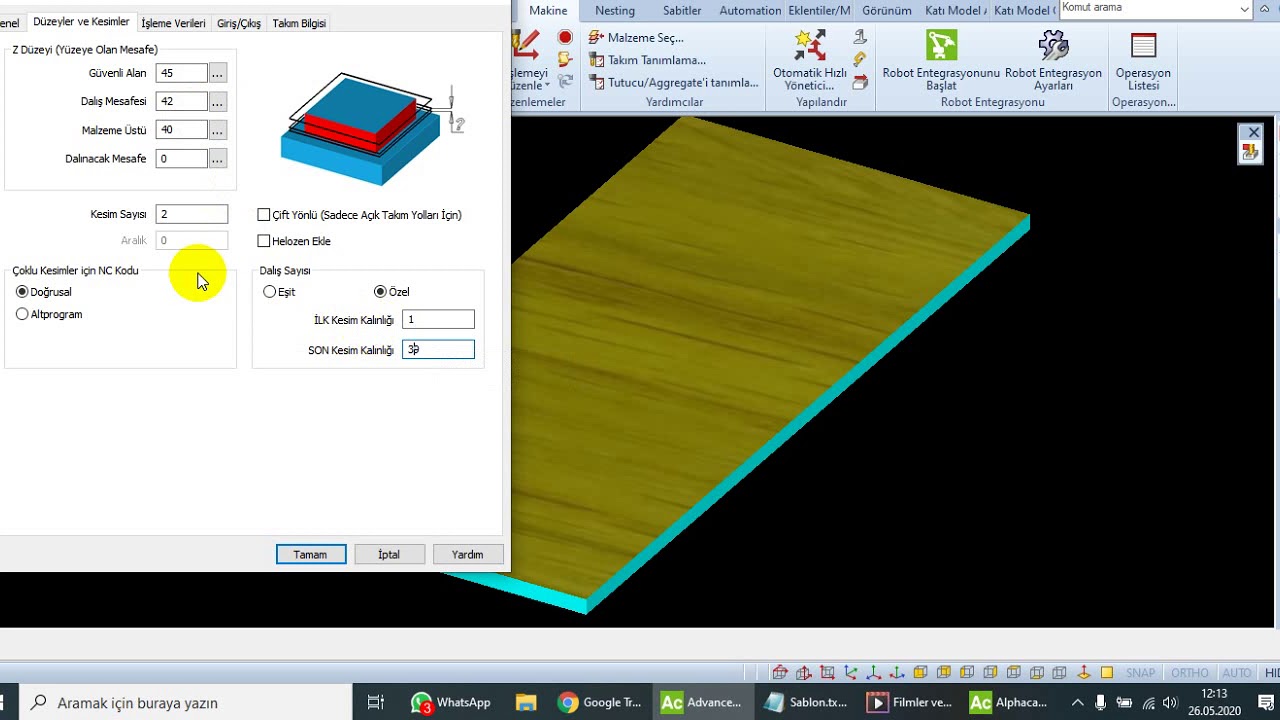This screenshot has height=720, width=1280.
Task: Switch to the Alphaca... taskbar window
Action: pos(1009,702)
